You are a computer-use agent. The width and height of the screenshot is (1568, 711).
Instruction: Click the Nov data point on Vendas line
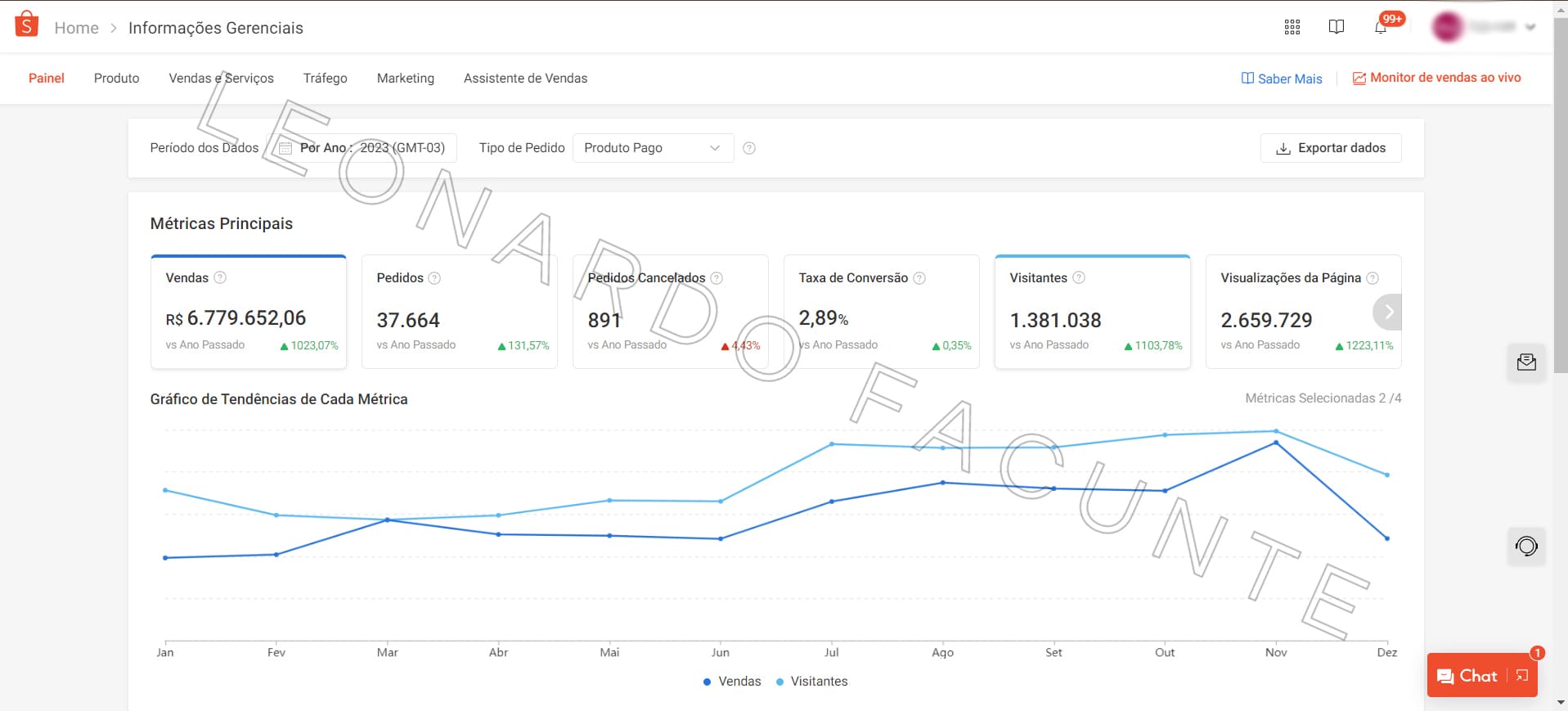pyautogui.click(x=1275, y=443)
